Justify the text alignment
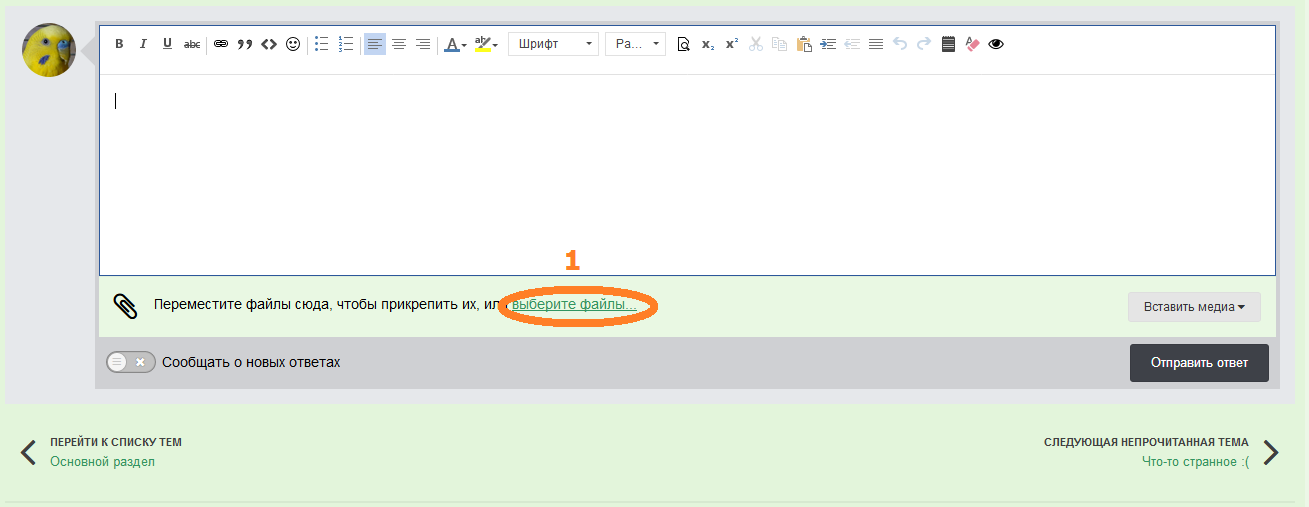 pyautogui.click(x=876, y=44)
